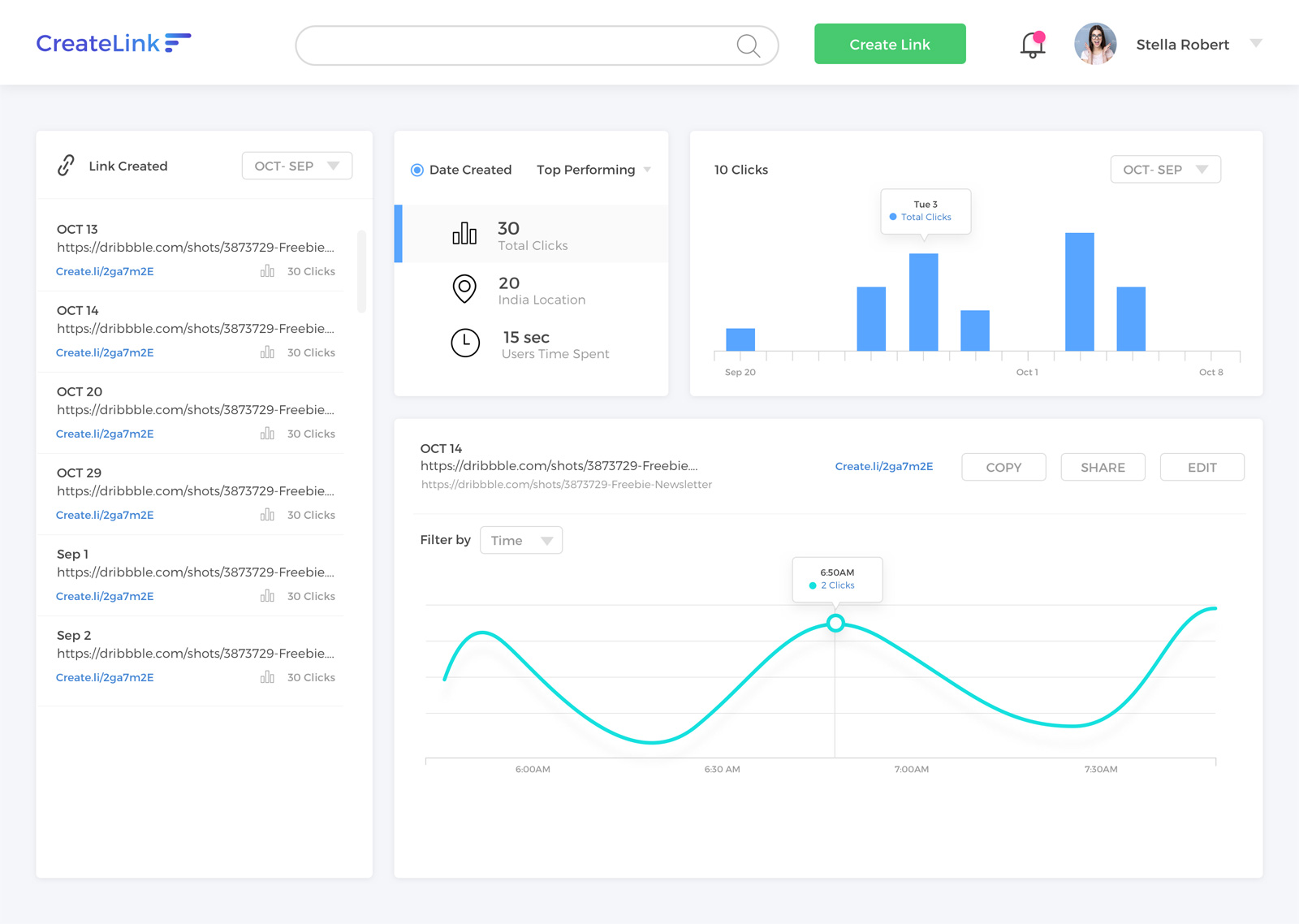
Task: Click the link chain icon in Link Created panel
Action: click(x=65, y=166)
